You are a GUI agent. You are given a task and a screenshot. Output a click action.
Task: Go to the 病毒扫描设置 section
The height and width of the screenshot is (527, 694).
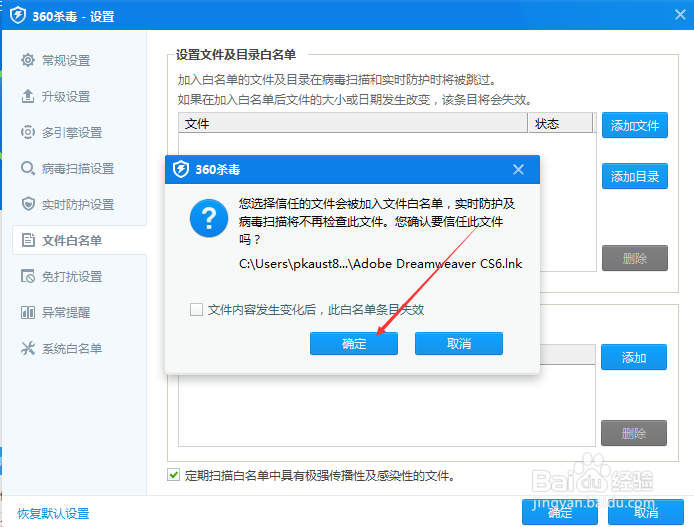coord(80,168)
